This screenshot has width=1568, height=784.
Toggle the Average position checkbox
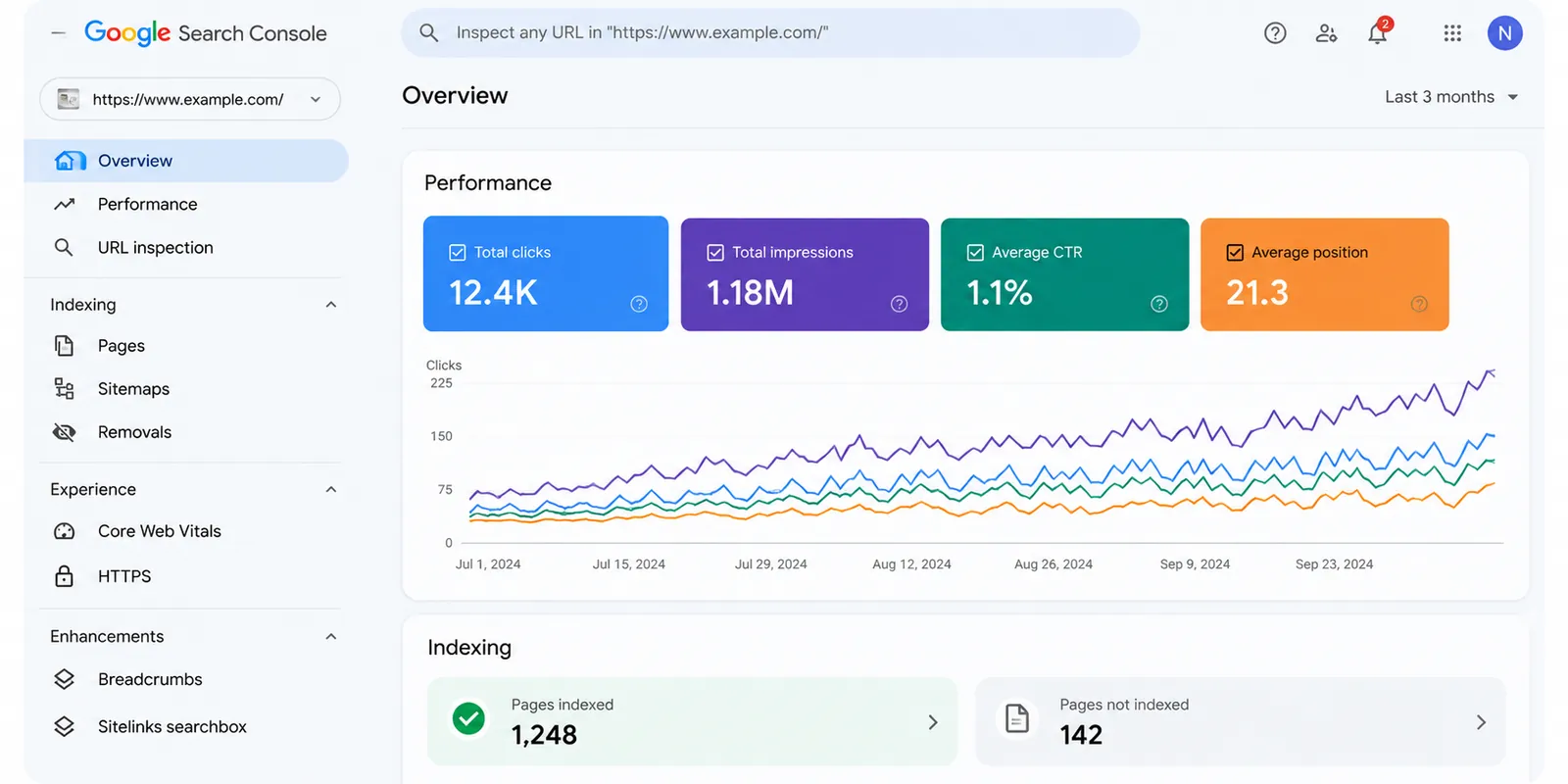[x=1235, y=253]
